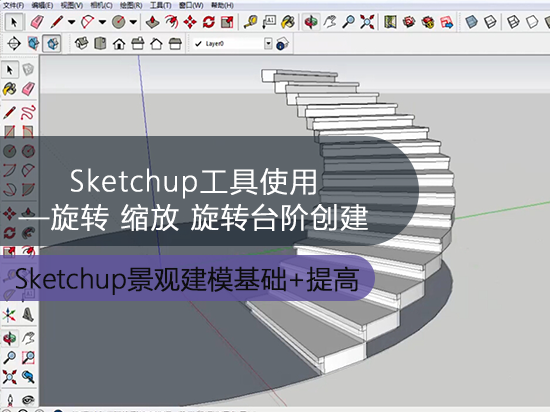Select the arrow Select tool in top toolbar
Screen dimensions: 550x412
point(14,22)
